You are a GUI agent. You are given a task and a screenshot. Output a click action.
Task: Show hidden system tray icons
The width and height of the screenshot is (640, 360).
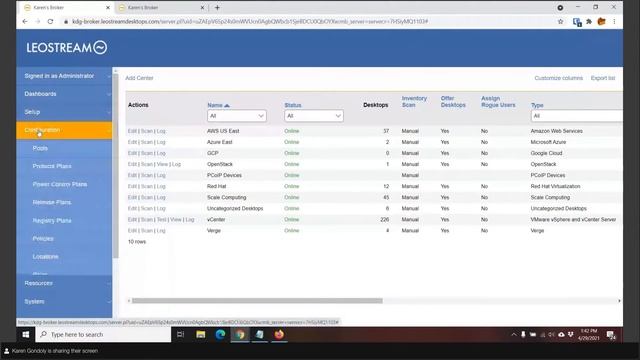pos(513,335)
